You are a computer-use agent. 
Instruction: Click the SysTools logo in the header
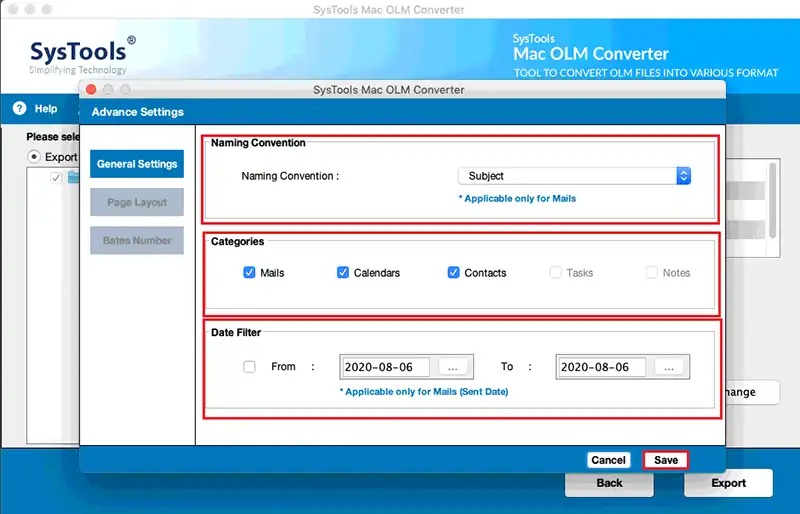point(82,55)
